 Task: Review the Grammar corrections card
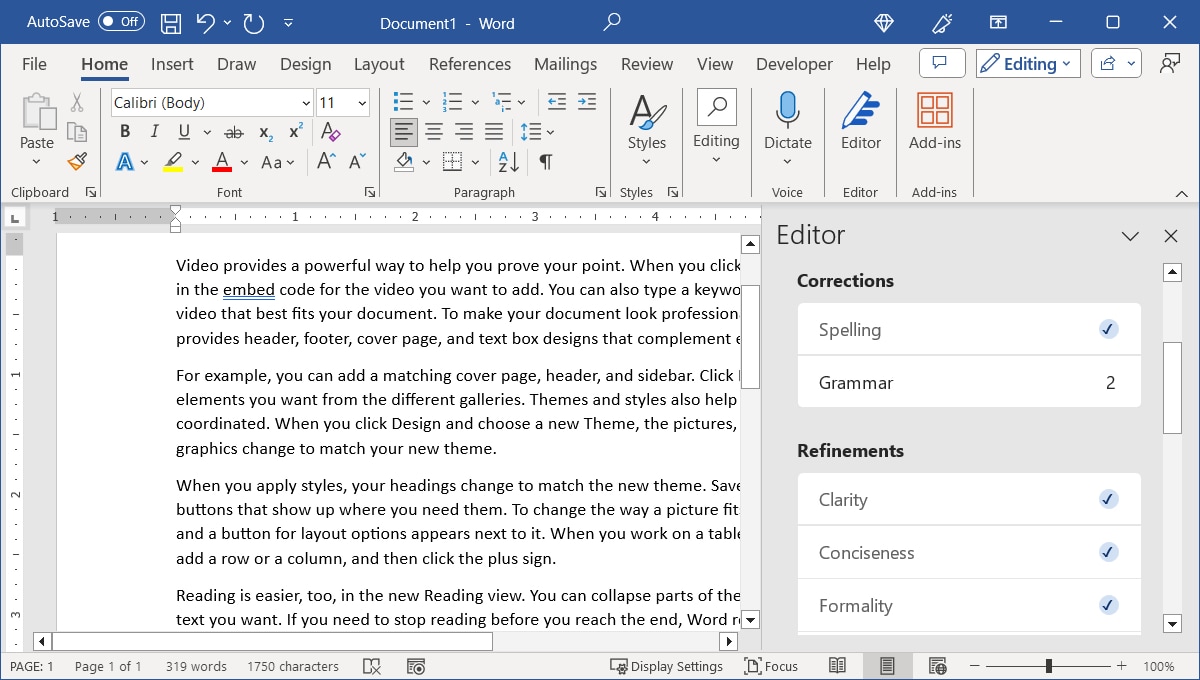point(968,382)
